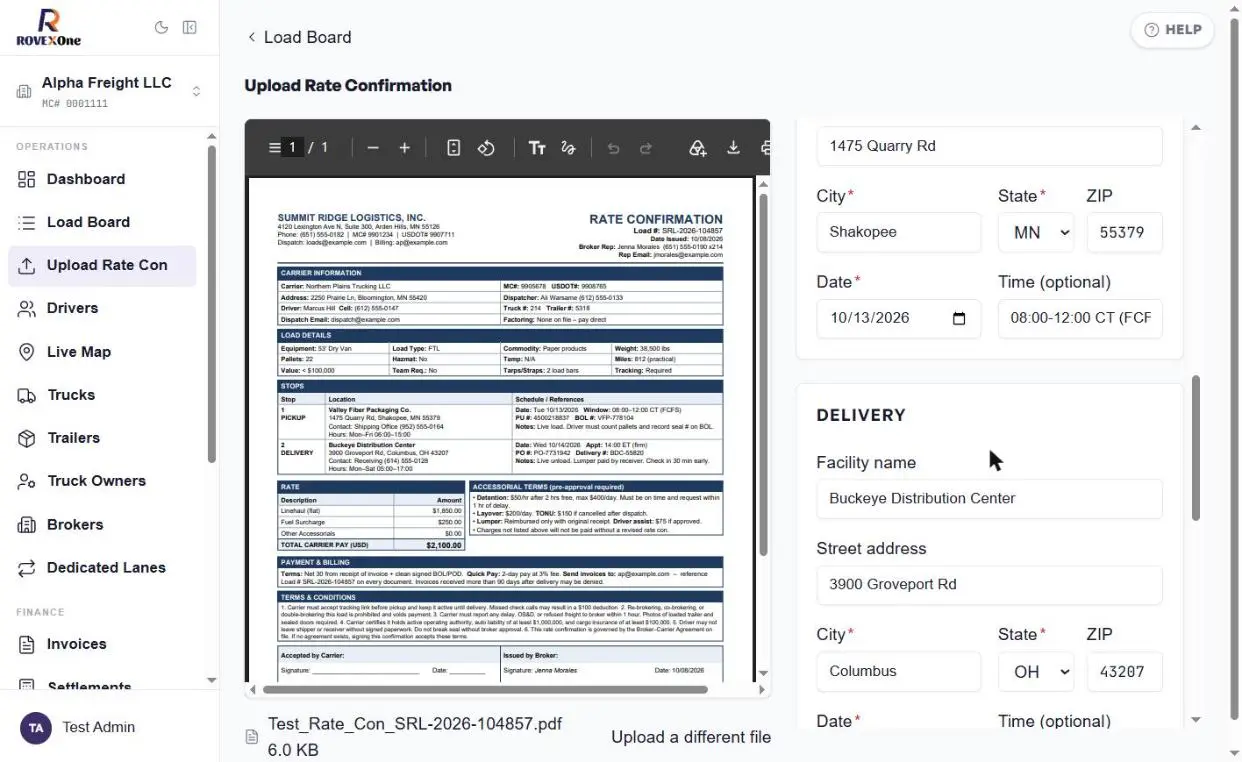This screenshot has height=762, width=1242.
Task: Click pickup Time field 08:00-12:00 CT
Action: click(1080, 318)
